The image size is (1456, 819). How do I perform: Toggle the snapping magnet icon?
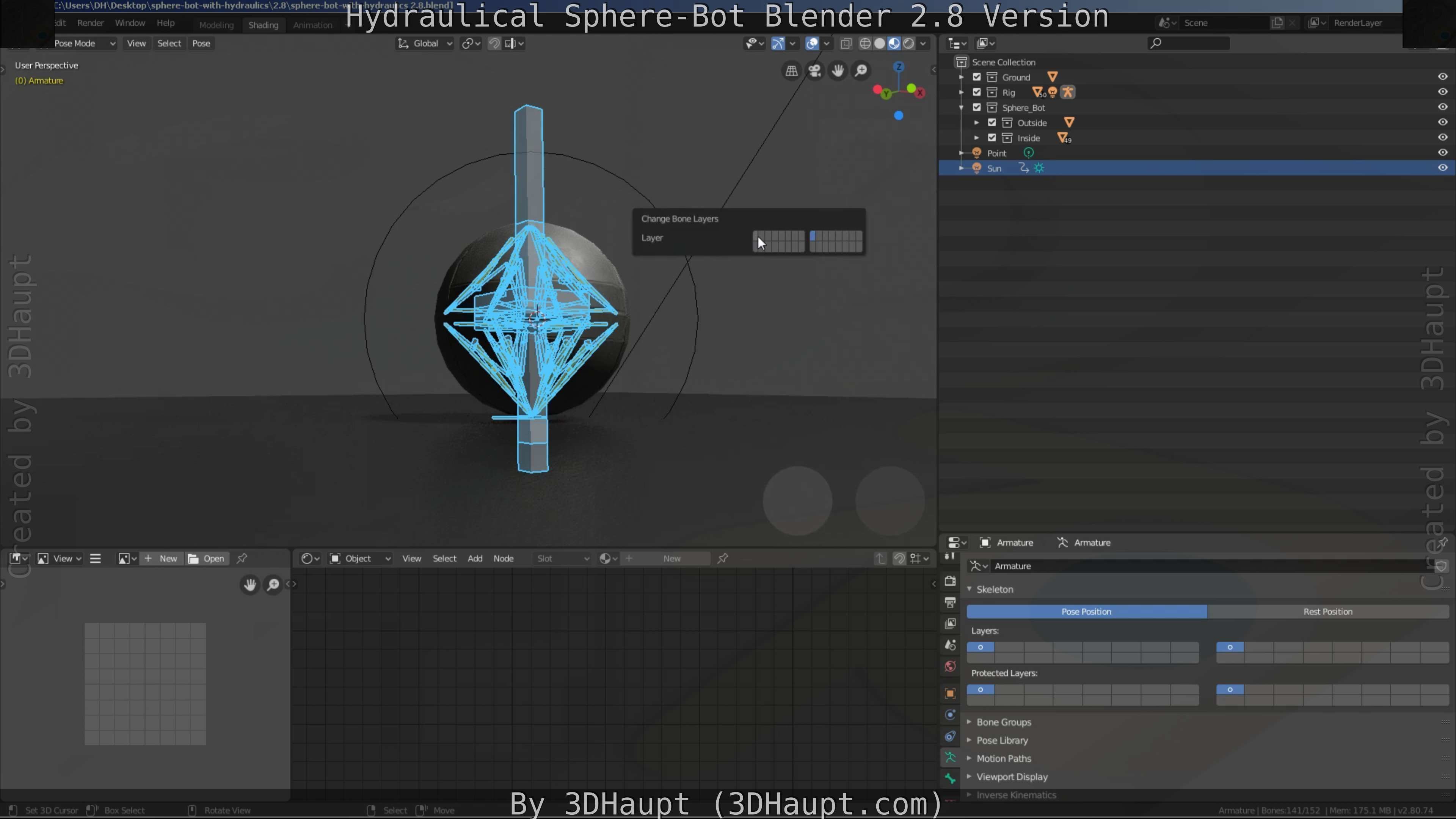pyautogui.click(x=494, y=44)
